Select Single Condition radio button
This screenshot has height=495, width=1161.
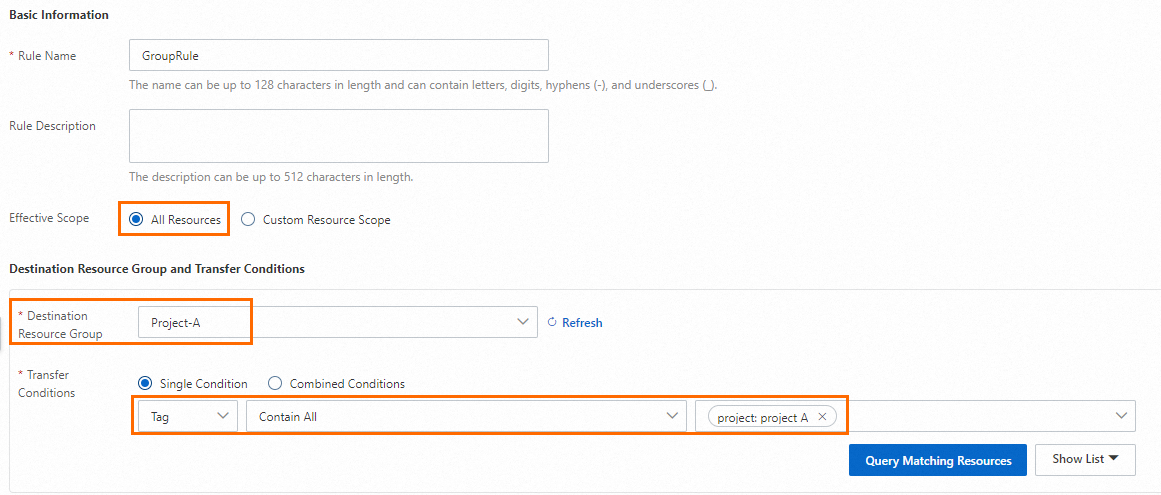pyautogui.click(x=145, y=384)
